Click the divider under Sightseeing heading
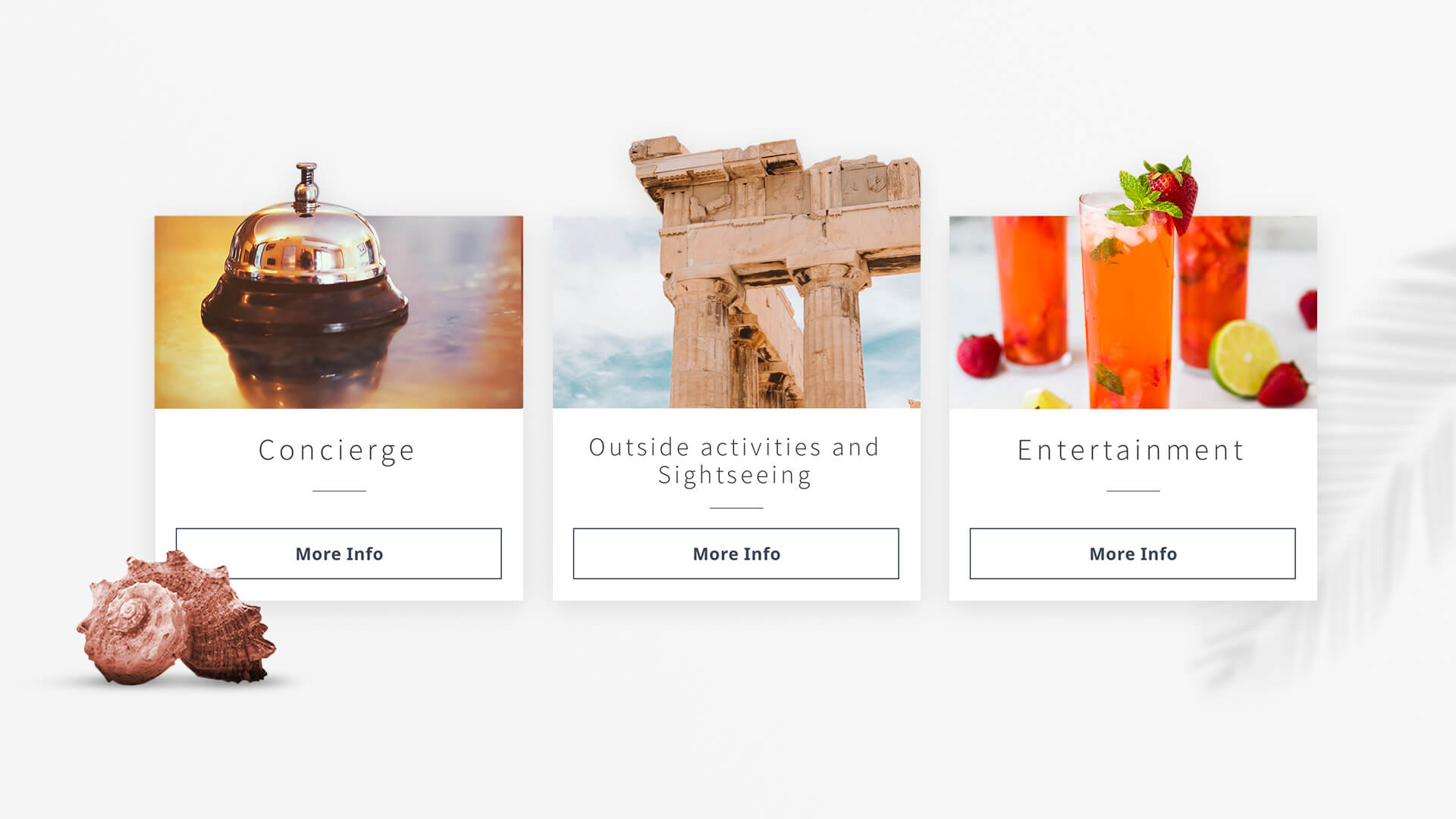 click(736, 508)
